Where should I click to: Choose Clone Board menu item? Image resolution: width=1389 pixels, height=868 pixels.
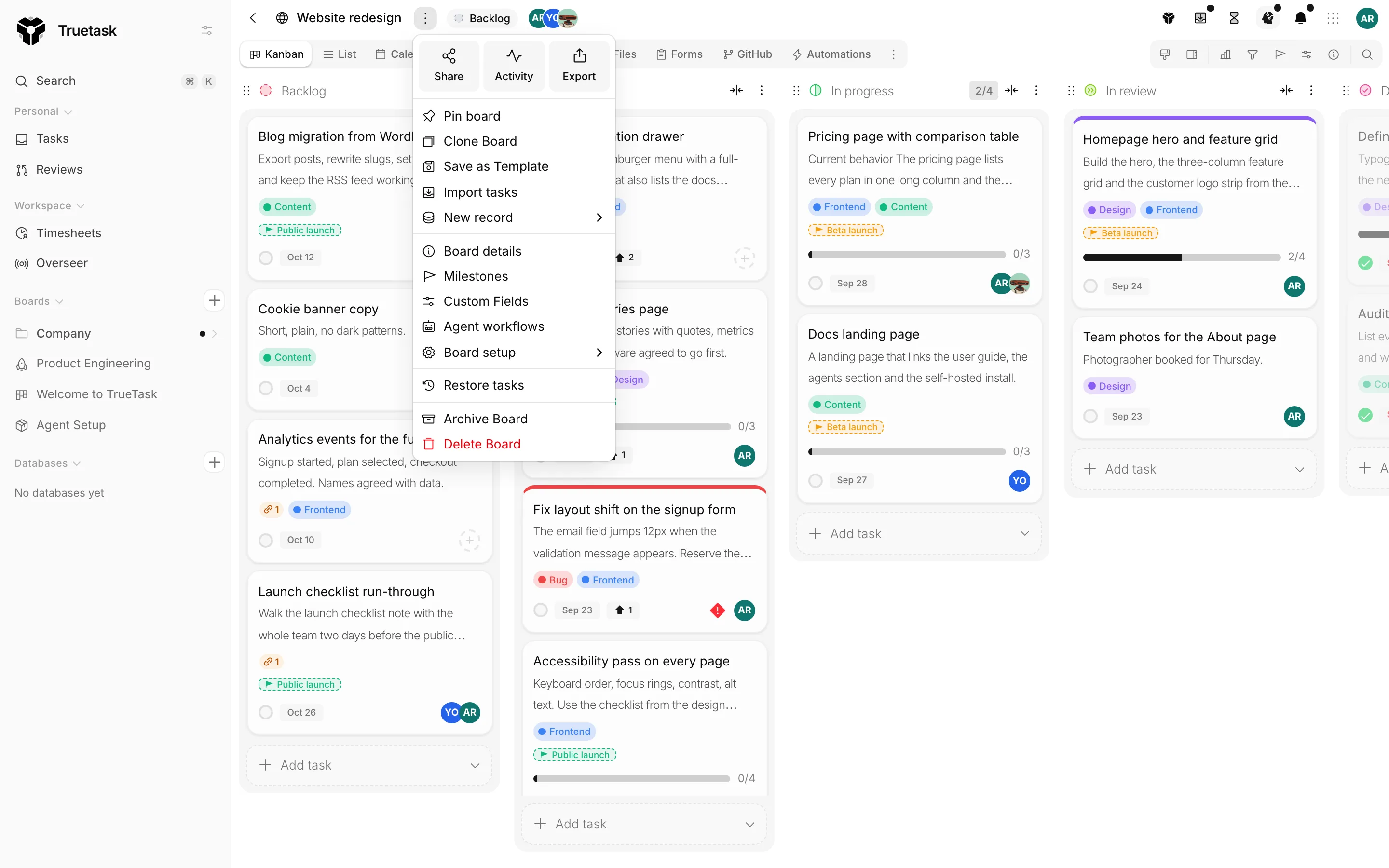tap(514, 141)
